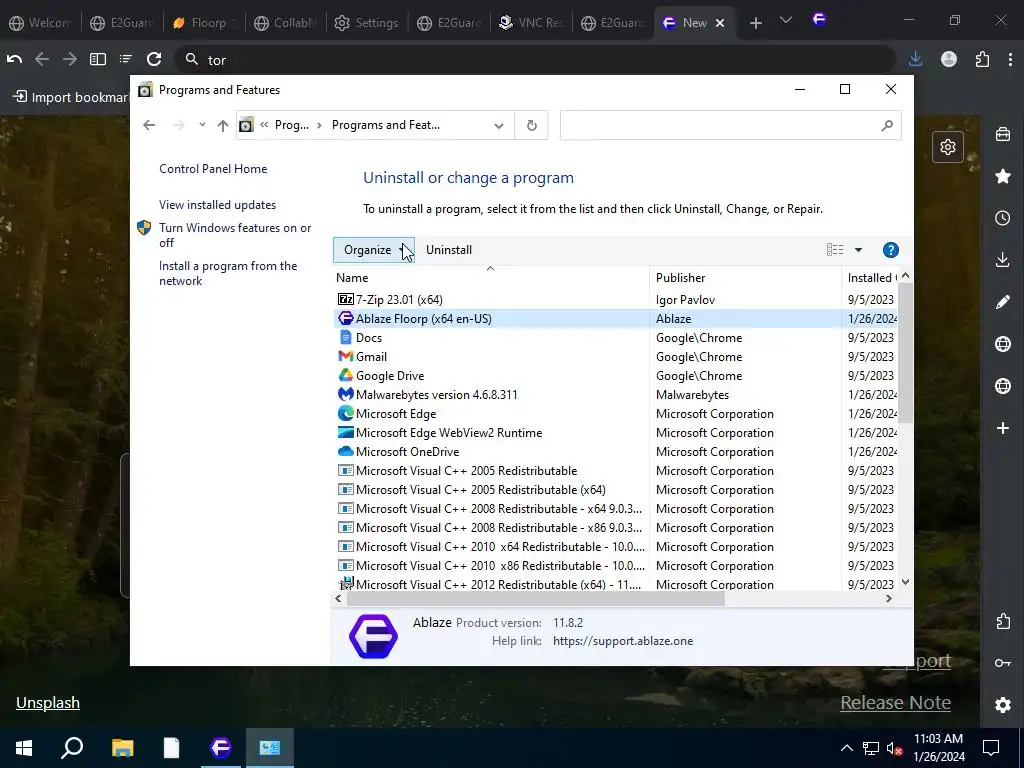
Task: Open new tab page customize gear
Action: click(948, 147)
